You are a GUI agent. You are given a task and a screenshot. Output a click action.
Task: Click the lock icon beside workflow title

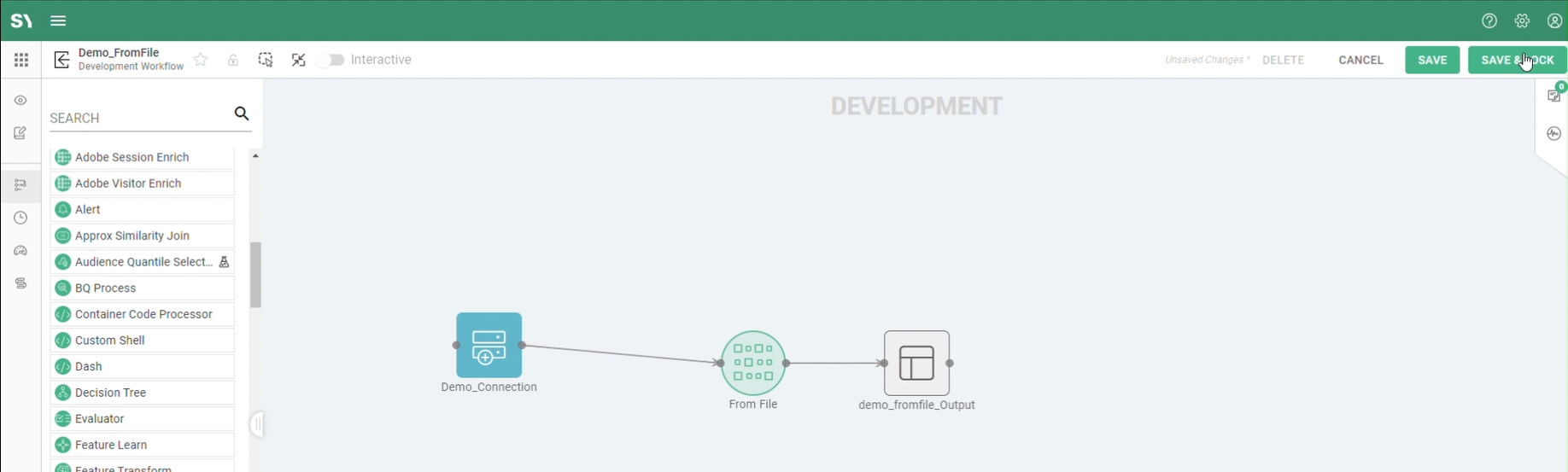tap(233, 60)
